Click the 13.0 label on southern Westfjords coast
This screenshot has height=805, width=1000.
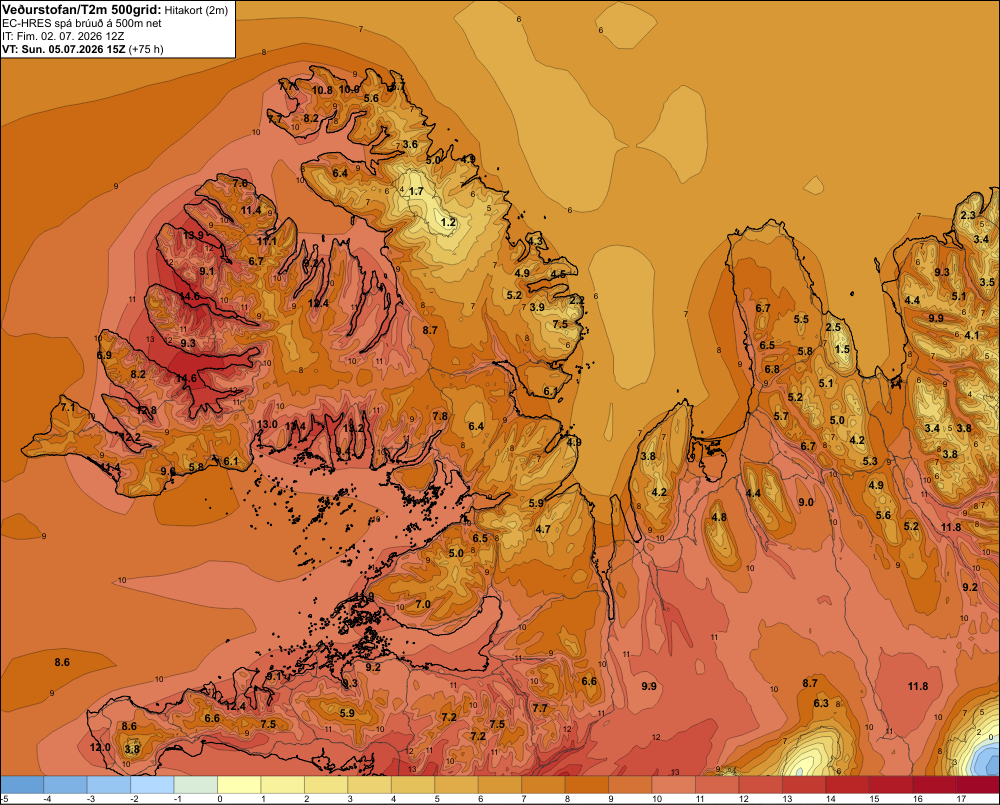[x=267, y=424]
